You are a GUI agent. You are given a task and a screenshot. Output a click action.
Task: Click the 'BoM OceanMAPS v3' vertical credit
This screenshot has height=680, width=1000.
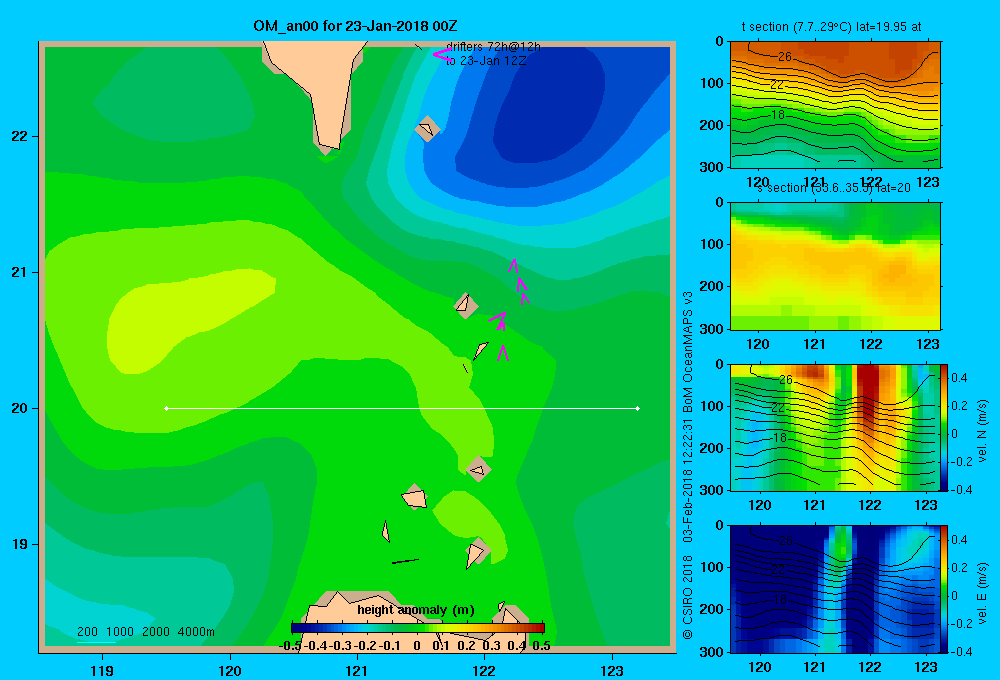point(688,352)
